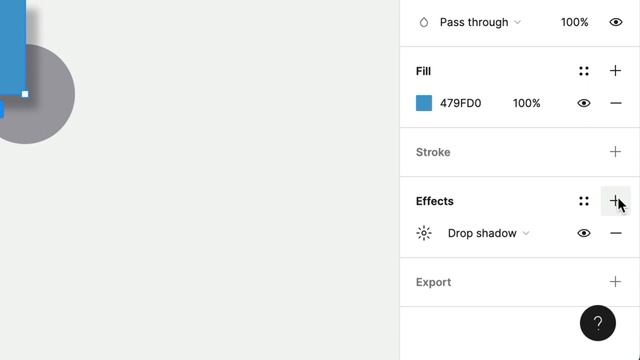The image size is (640, 360).
Task: Click the layer blend mode droplet icon
Action: coord(424,22)
